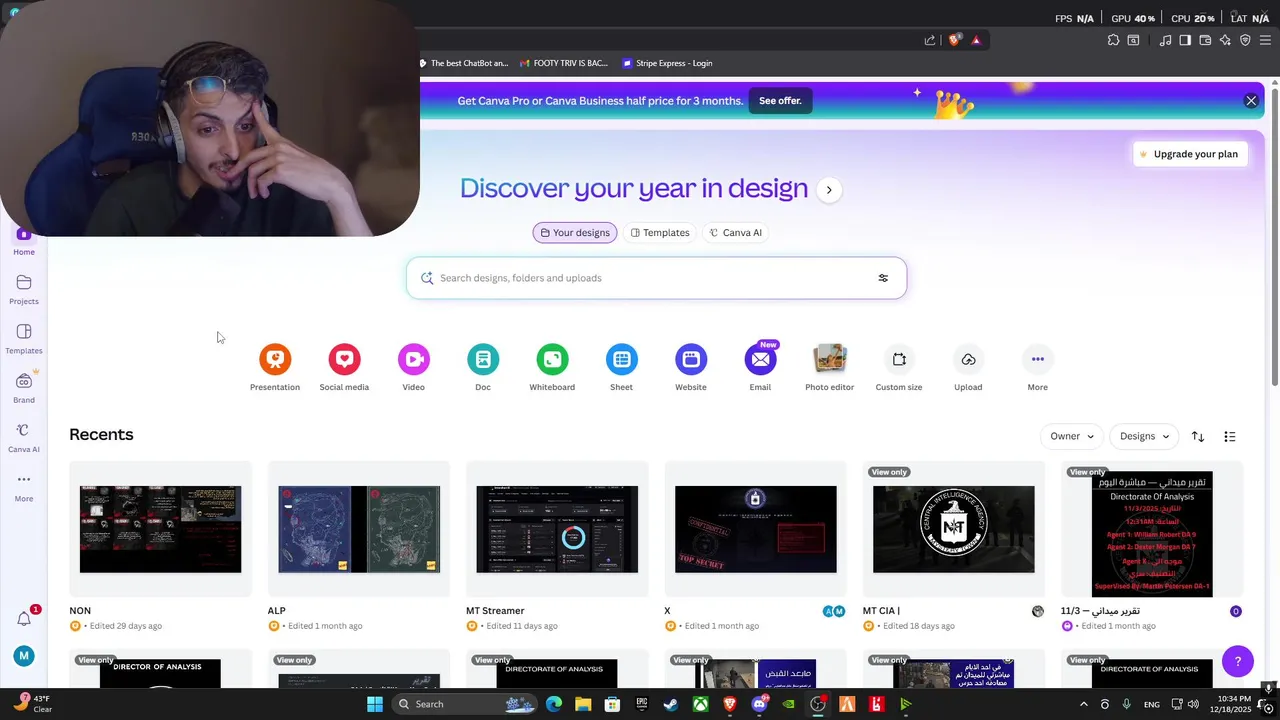Open Brave VPN shield icon

pos(1245,40)
